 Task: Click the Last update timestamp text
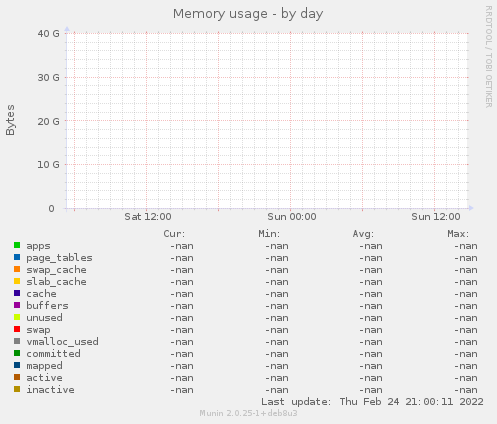pos(372,402)
